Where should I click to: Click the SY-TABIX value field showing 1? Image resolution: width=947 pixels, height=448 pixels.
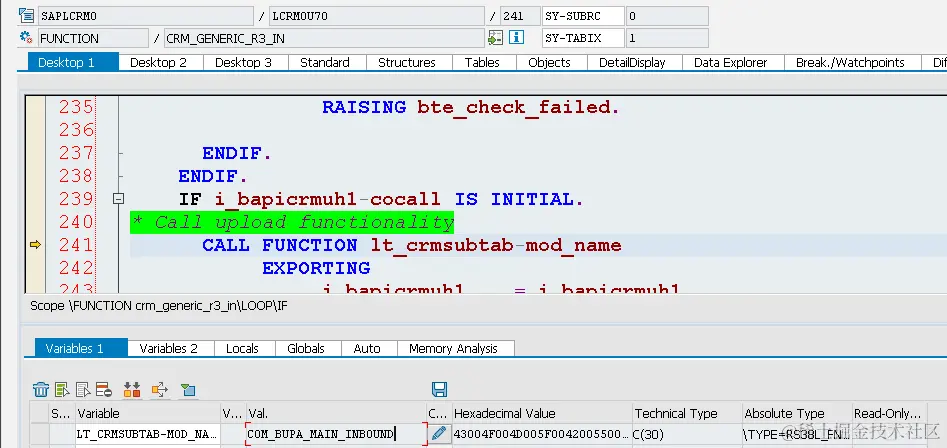tap(667, 38)
